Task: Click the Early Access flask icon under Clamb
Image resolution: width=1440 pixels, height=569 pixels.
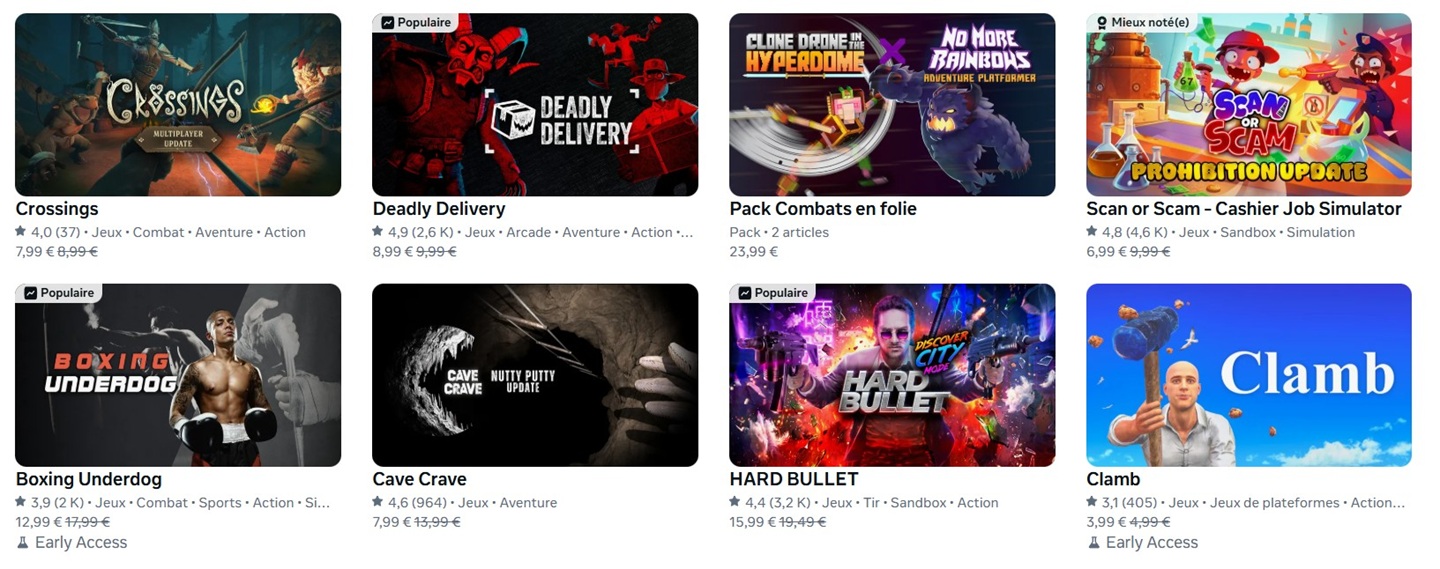Action: tap(1093, 542)
